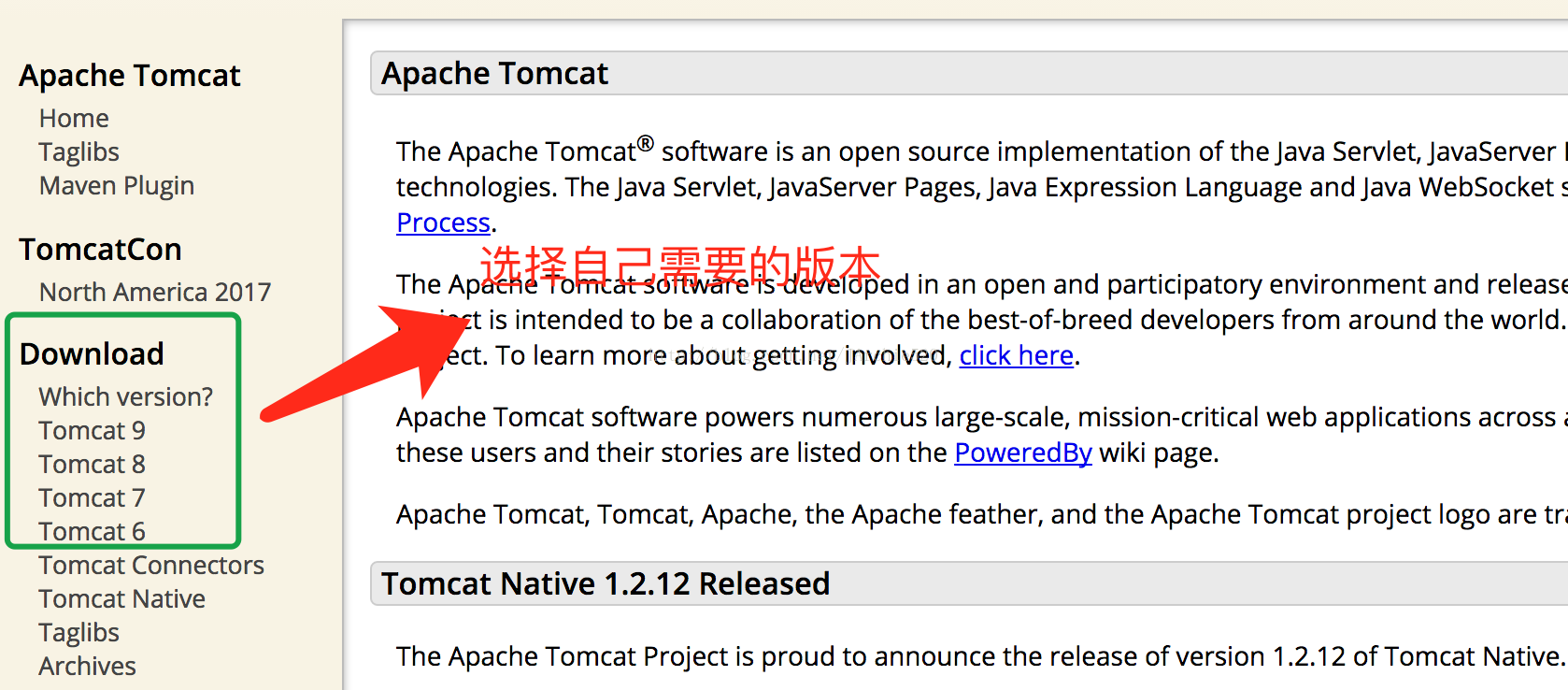This screenshot has width=1568, height=690.
Task: Click the Apache Tomcat sidebar heading
Action: (x=130, y=76)
